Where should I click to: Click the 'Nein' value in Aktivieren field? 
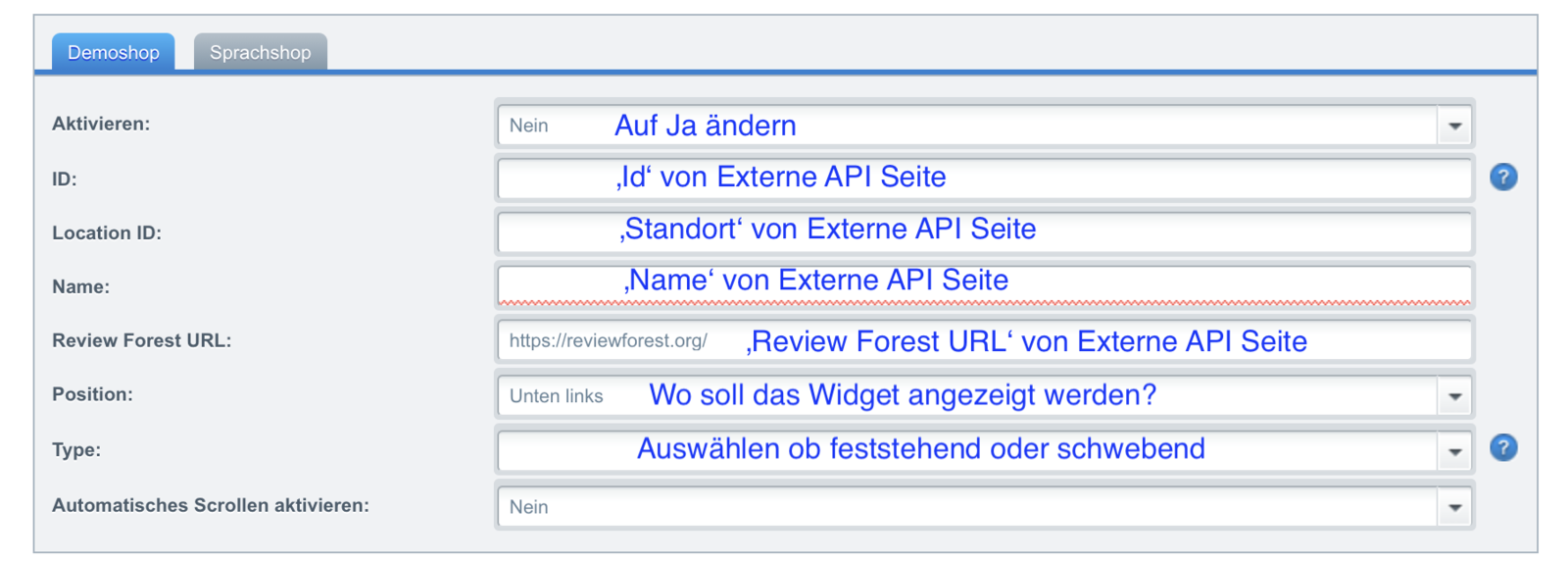[x=529, y=126]
